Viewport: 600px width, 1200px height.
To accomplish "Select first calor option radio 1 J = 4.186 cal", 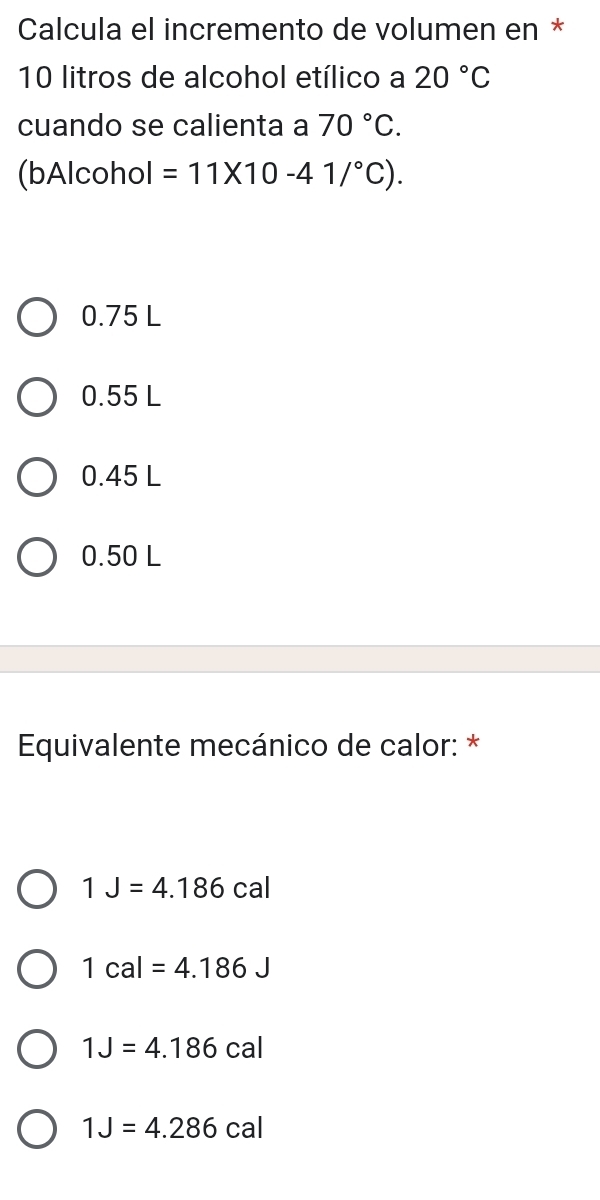I will point(38,888).
